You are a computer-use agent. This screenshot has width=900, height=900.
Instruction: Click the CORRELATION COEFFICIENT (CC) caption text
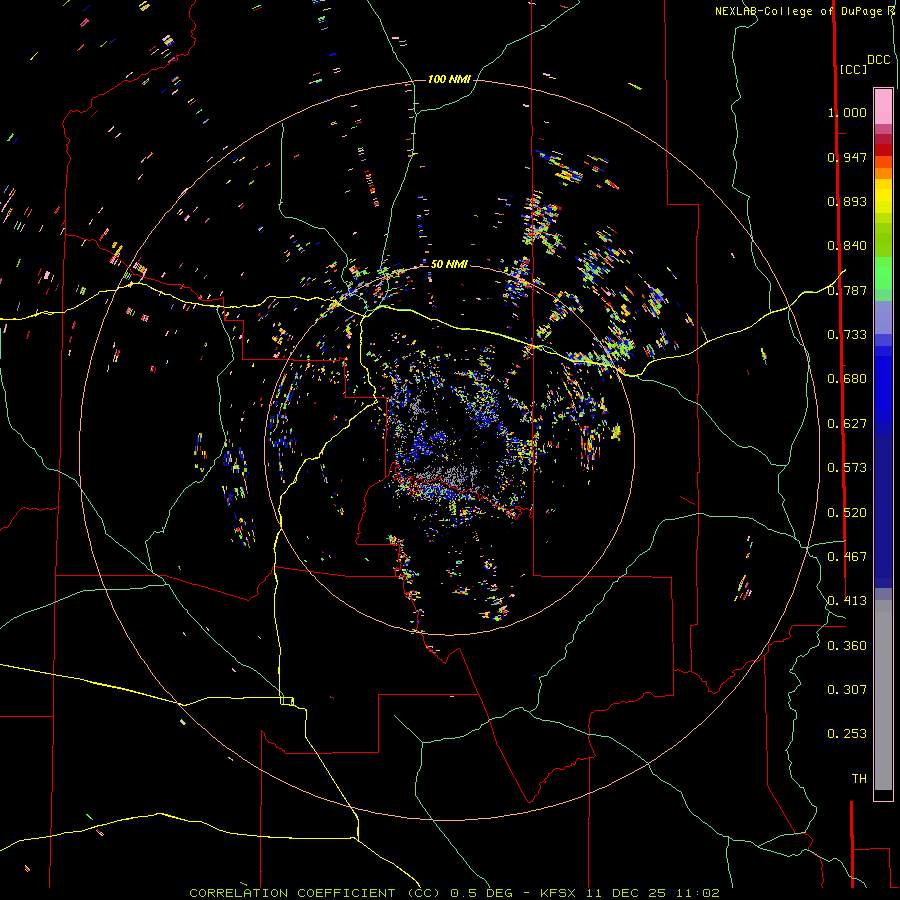315,893
